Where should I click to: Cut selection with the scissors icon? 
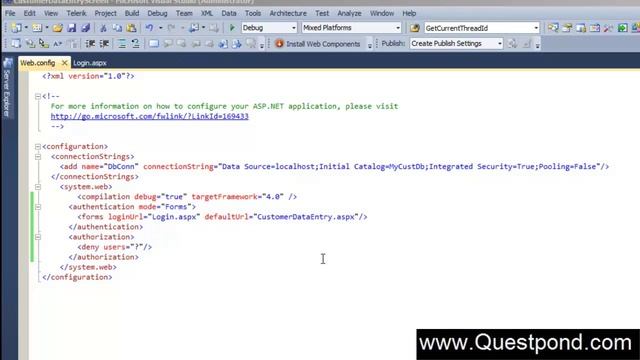point(103,28)
